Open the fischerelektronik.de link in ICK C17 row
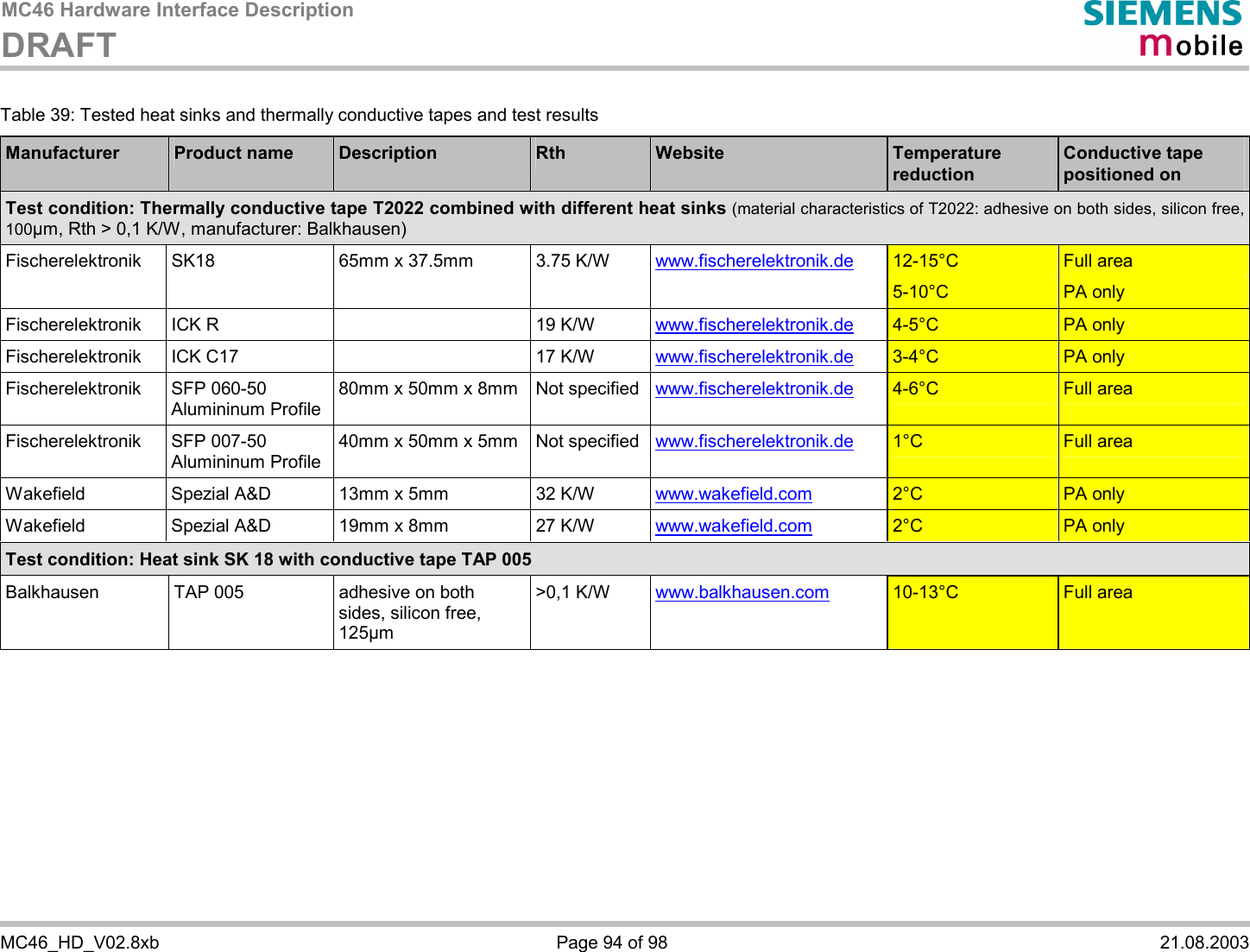The height and width of the screenshot is (952, 1250). click(754, 356)
